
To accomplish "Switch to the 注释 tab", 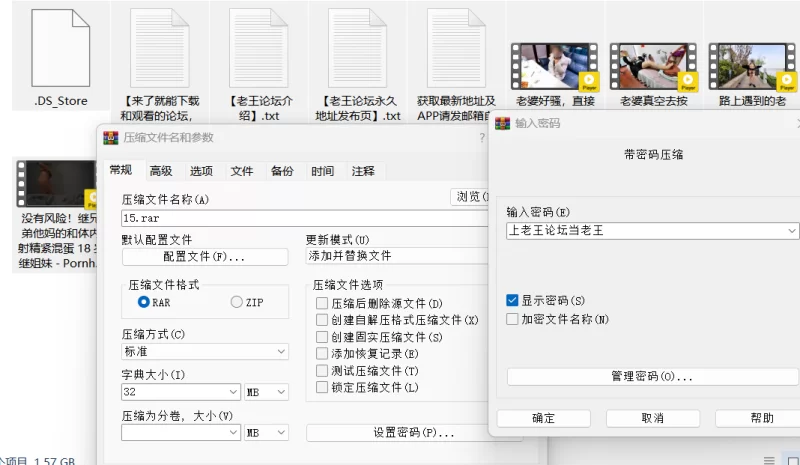I will 363,171.
